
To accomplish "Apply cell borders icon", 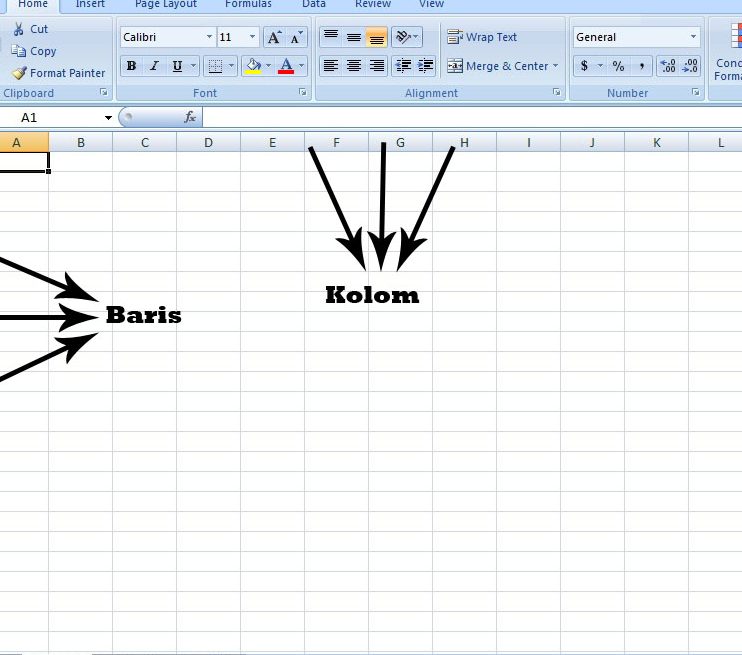I will click(215, 66).
